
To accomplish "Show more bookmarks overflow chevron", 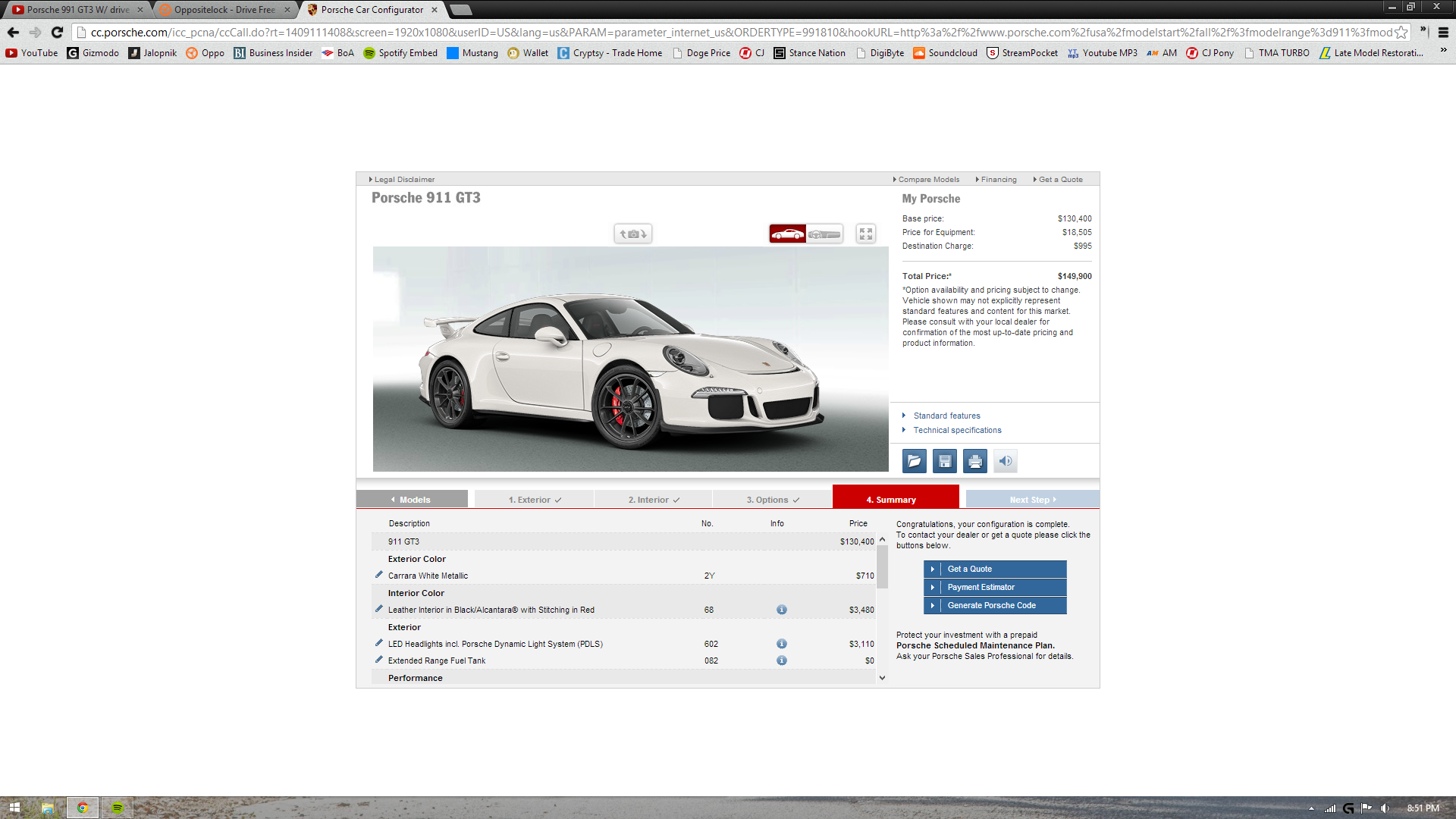I will [1443, 52].
